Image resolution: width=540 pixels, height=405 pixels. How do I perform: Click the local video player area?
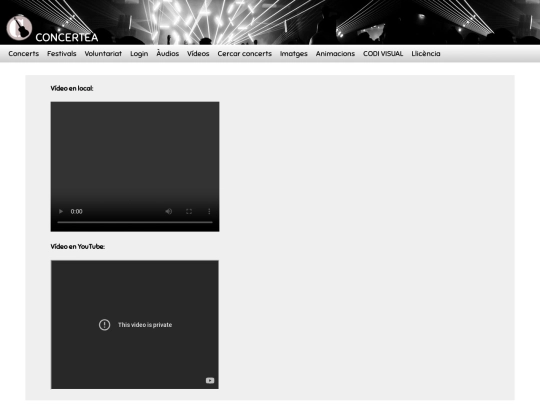(135, 167)
